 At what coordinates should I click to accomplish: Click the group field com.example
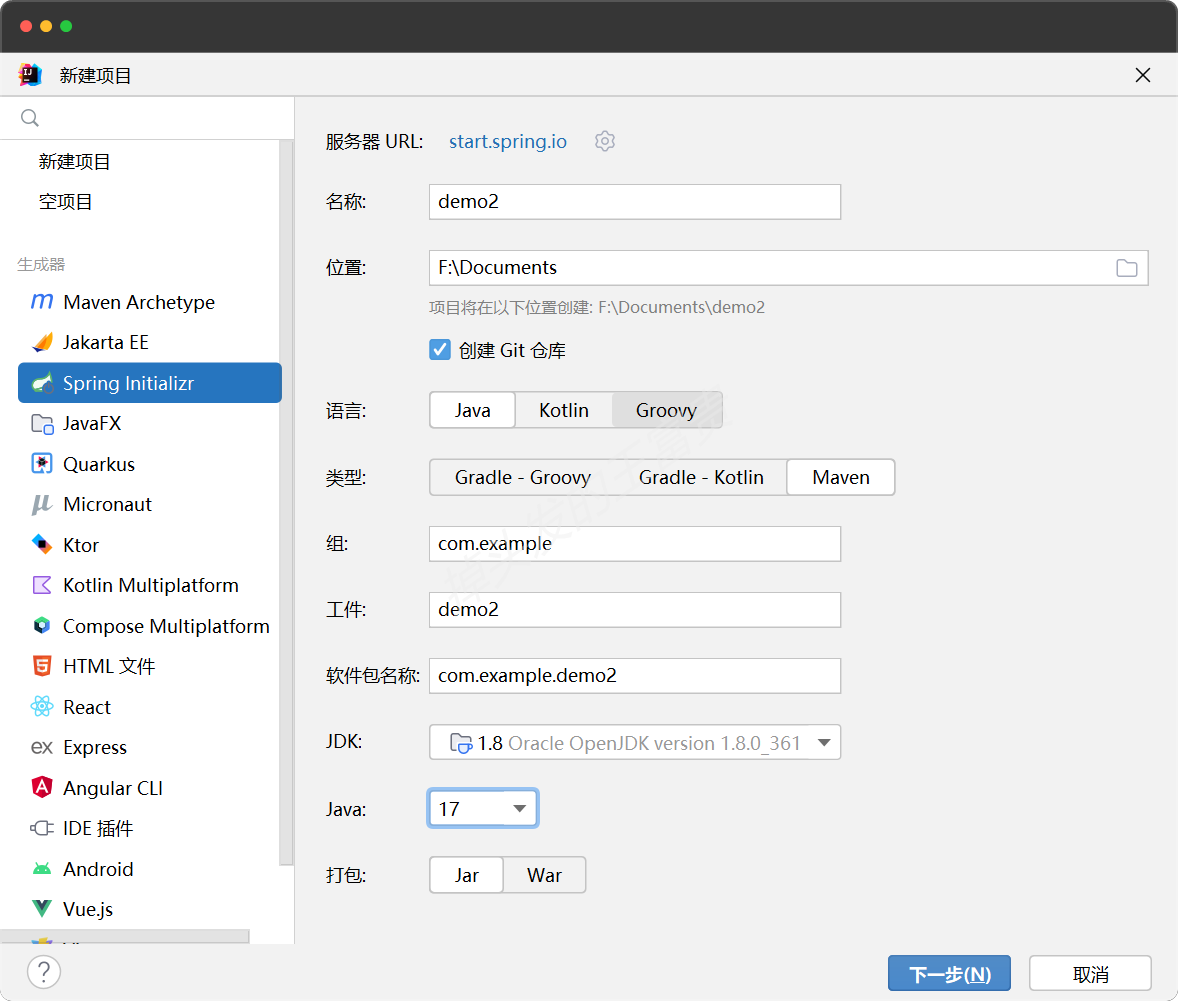(x=635, y=543)
